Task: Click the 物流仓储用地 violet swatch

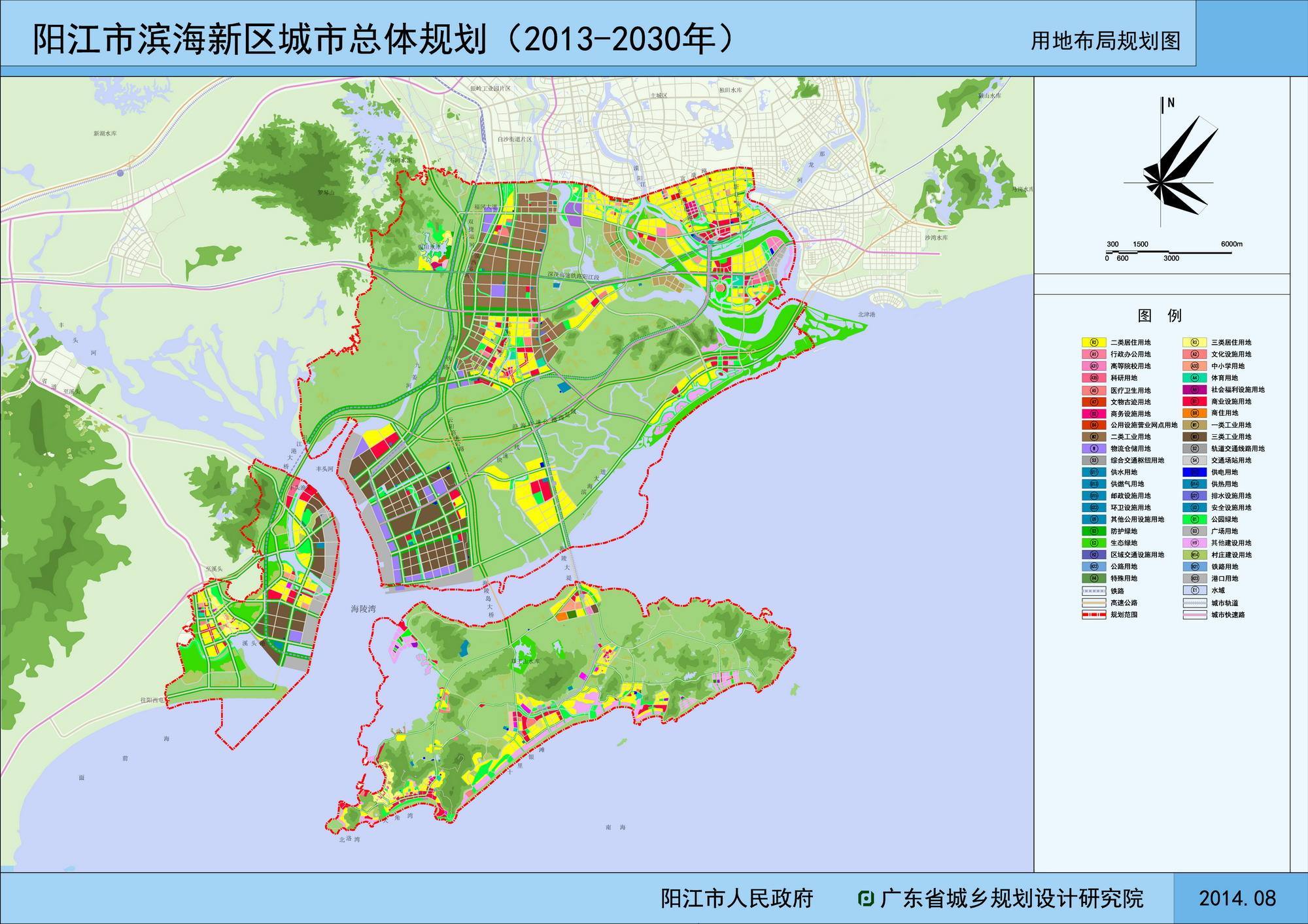Action: point(1093,448)
